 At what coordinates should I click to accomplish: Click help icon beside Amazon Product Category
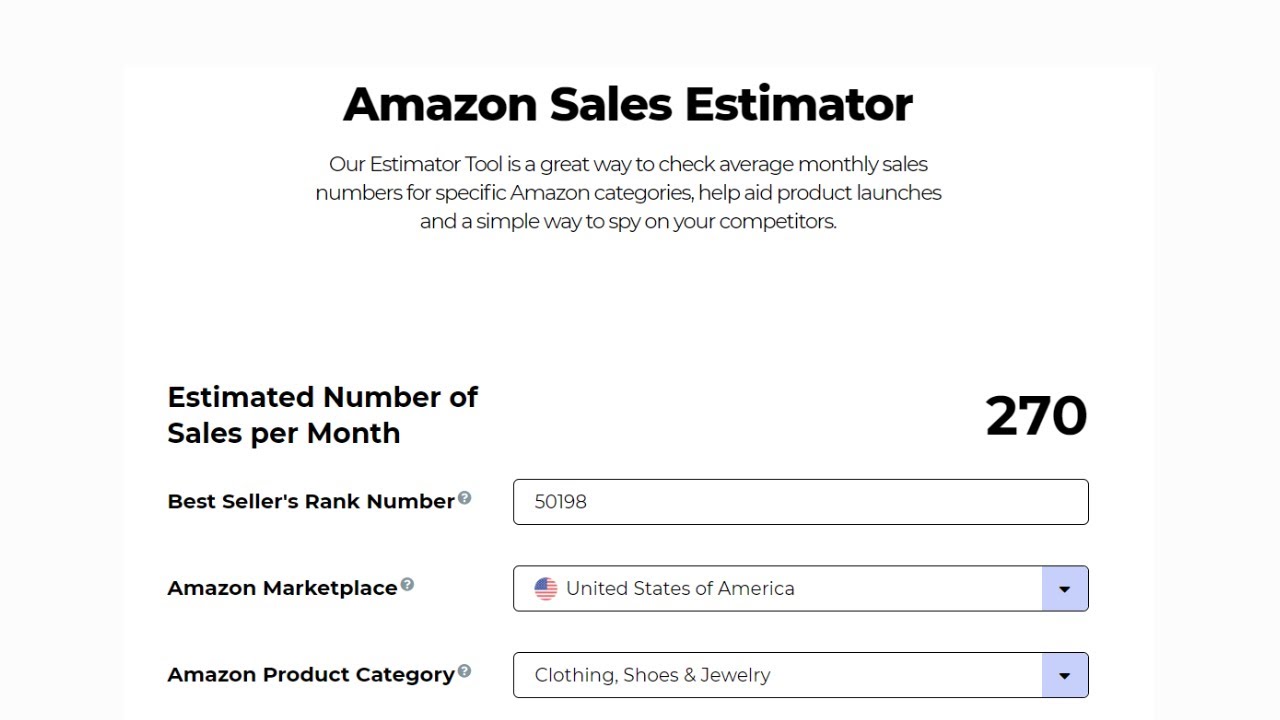click(464, 671)
